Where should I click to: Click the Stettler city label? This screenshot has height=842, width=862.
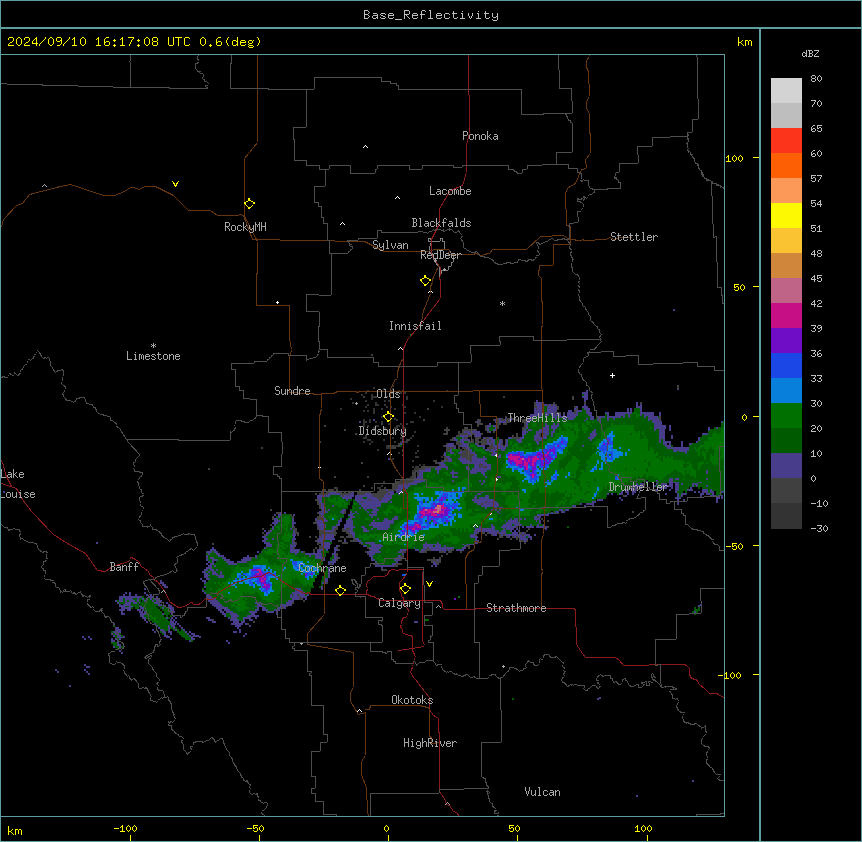tap(634, 237)
